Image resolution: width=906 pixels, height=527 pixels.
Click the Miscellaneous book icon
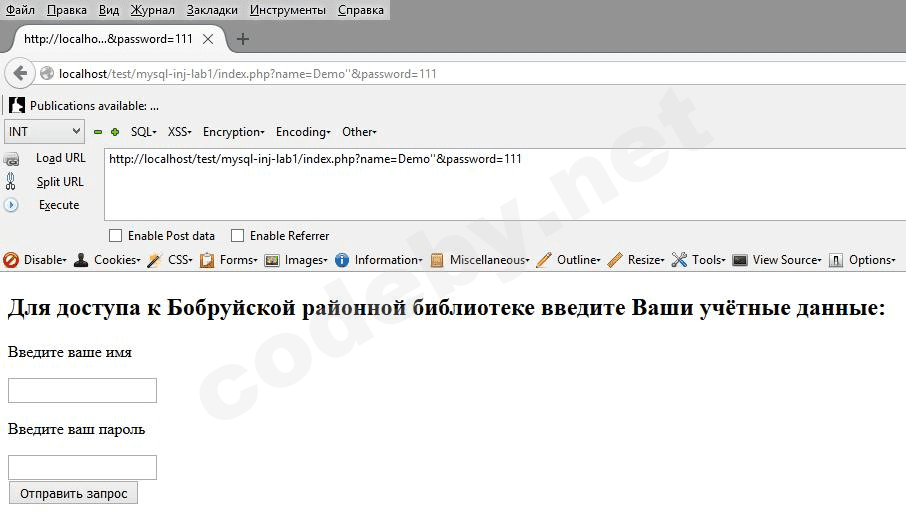tap(437, 261)
